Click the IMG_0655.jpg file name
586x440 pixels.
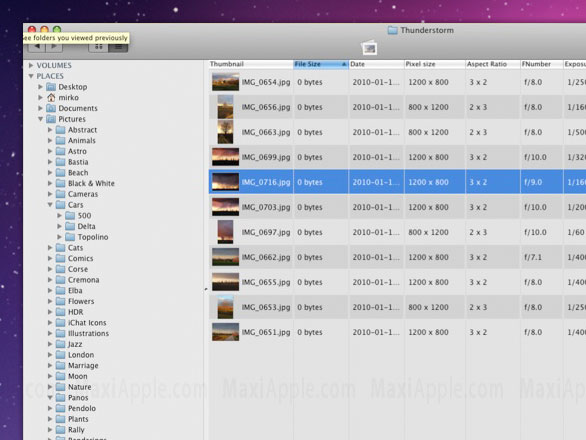[266, 282]
